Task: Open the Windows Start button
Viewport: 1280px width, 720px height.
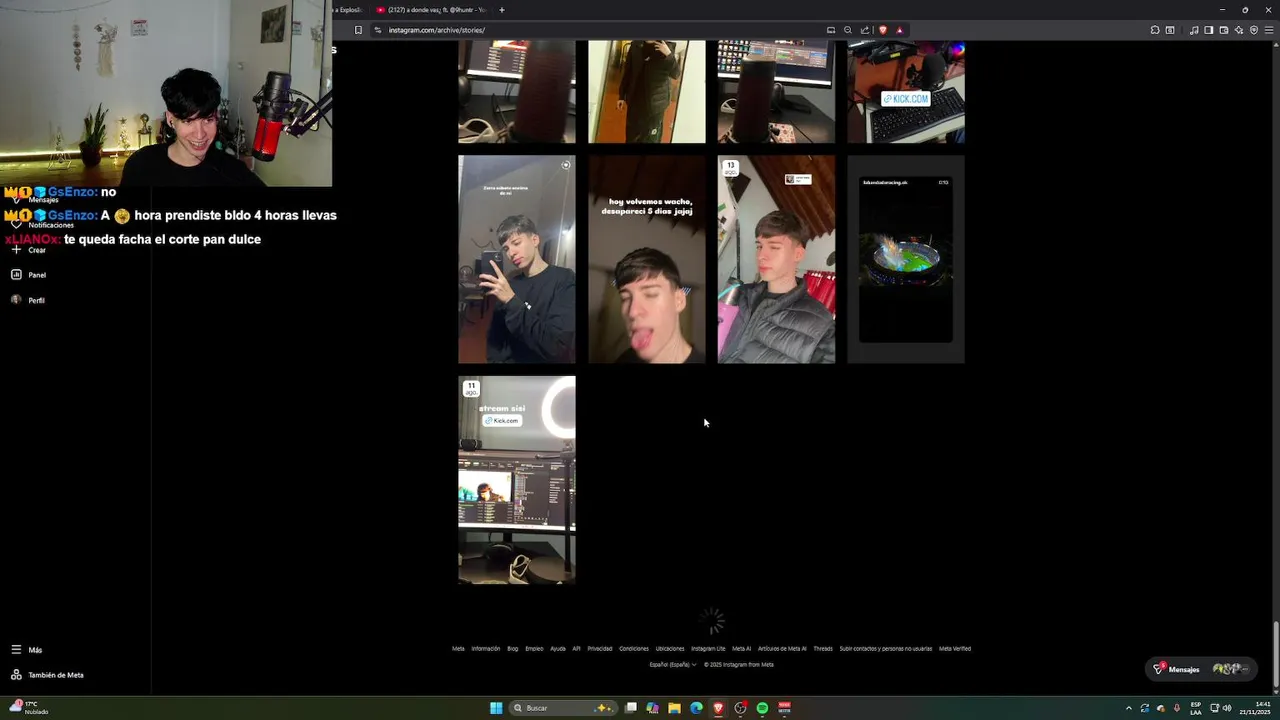Action: click(x=496, y=708)
